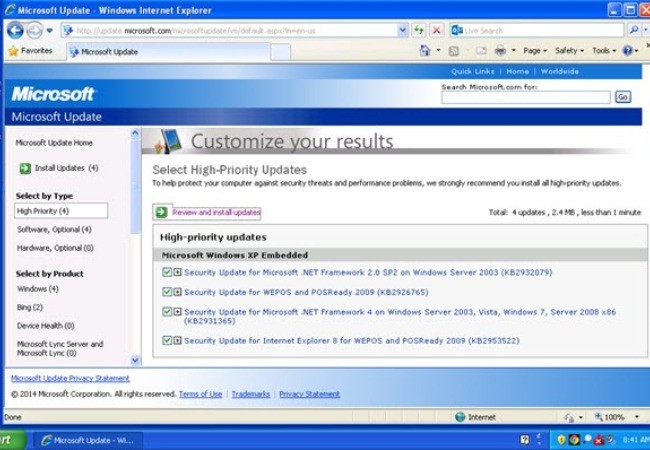Screen dimensions: 650x450
Task: Click the Forward navigation arrow
Action: point(34,30)
